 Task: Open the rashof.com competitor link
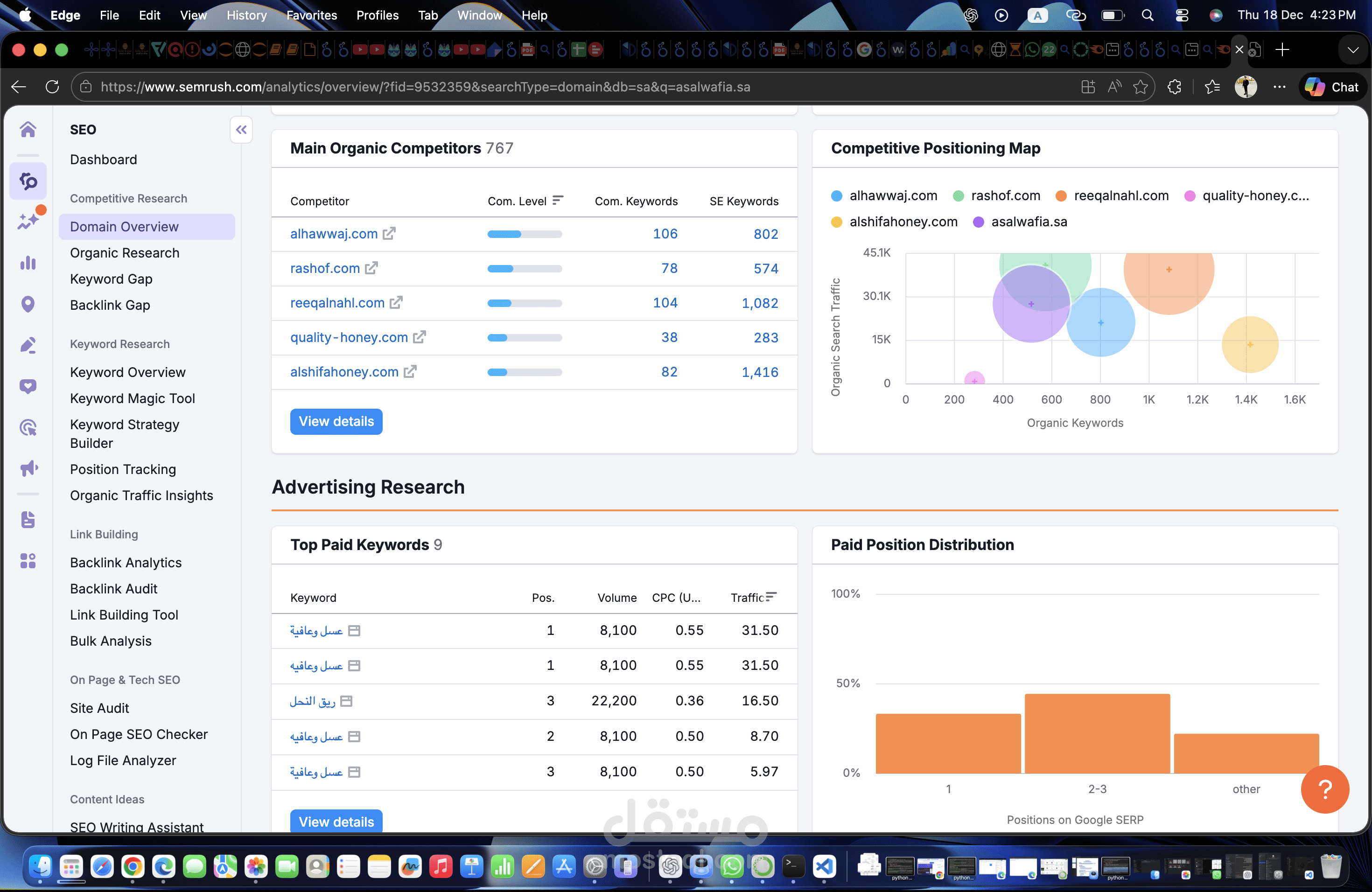coord(324,268)
